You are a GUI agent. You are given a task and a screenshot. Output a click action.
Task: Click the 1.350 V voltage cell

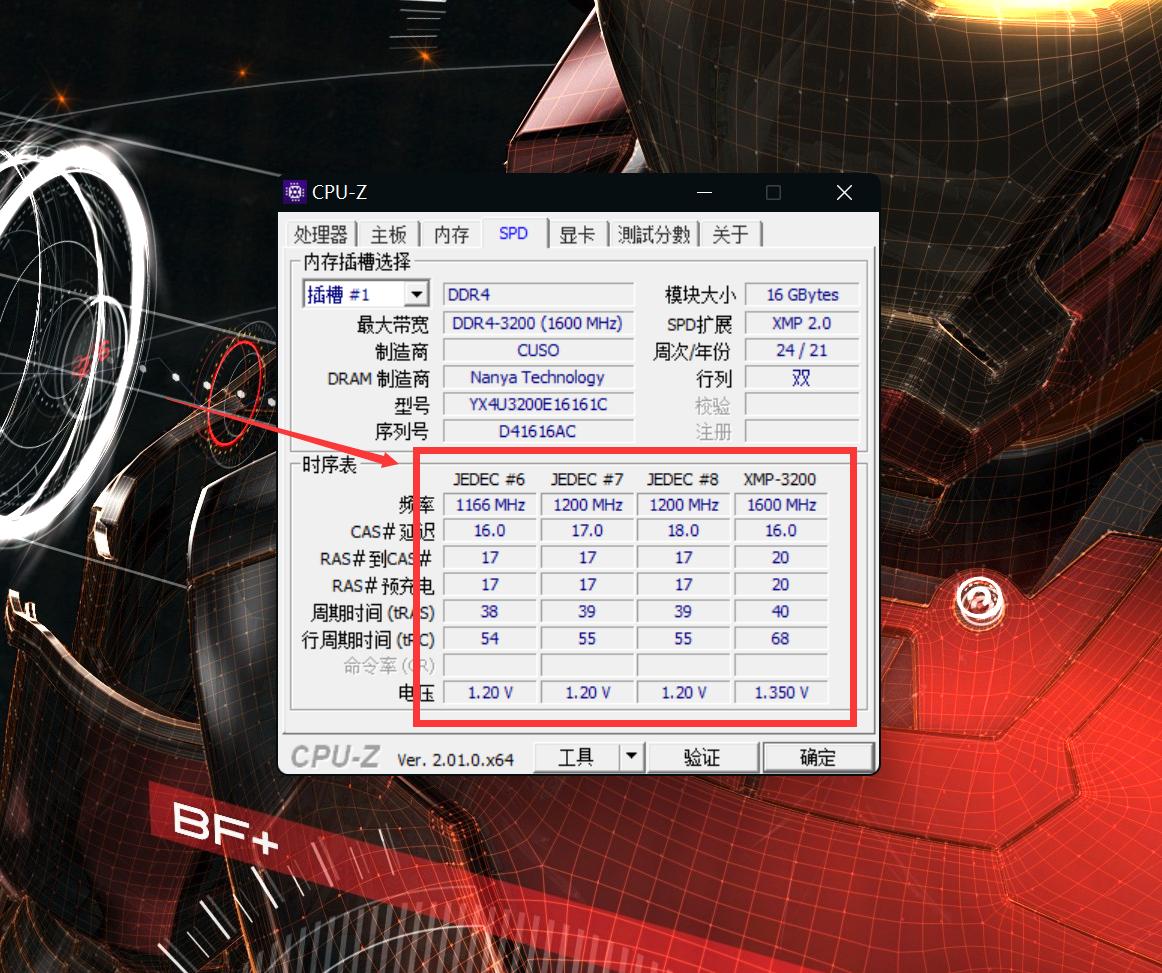(x=781, y=692)
